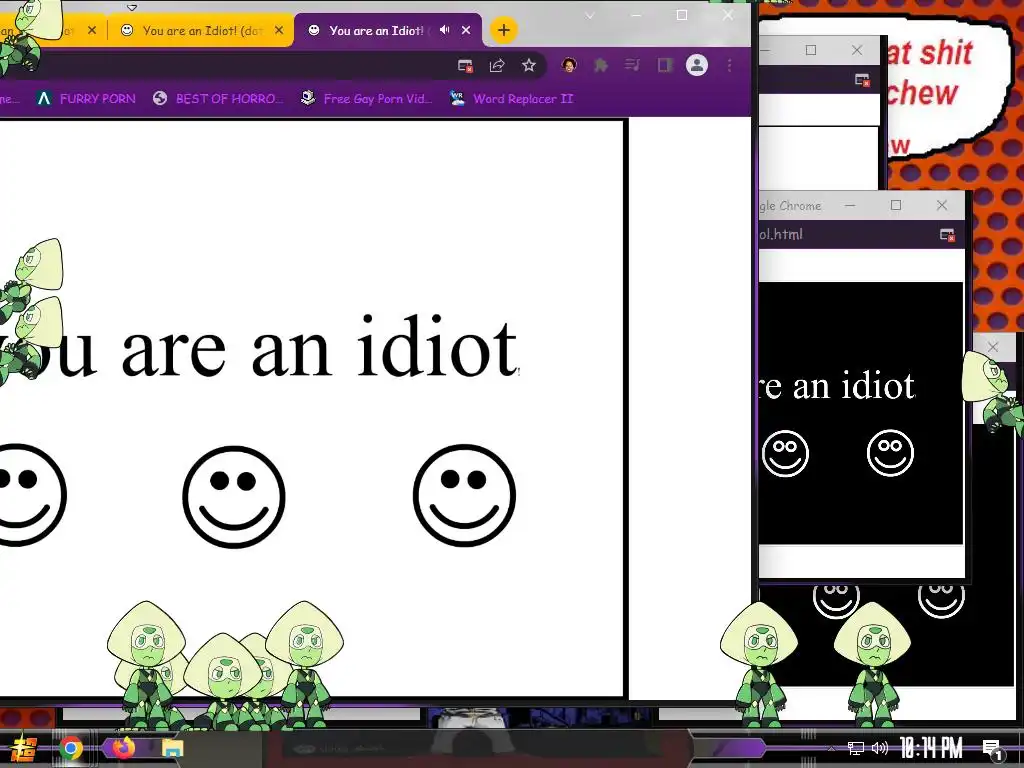Open the network icon in system tray
The height and width of the screenshot is (768, 1024).
point(856,748)
